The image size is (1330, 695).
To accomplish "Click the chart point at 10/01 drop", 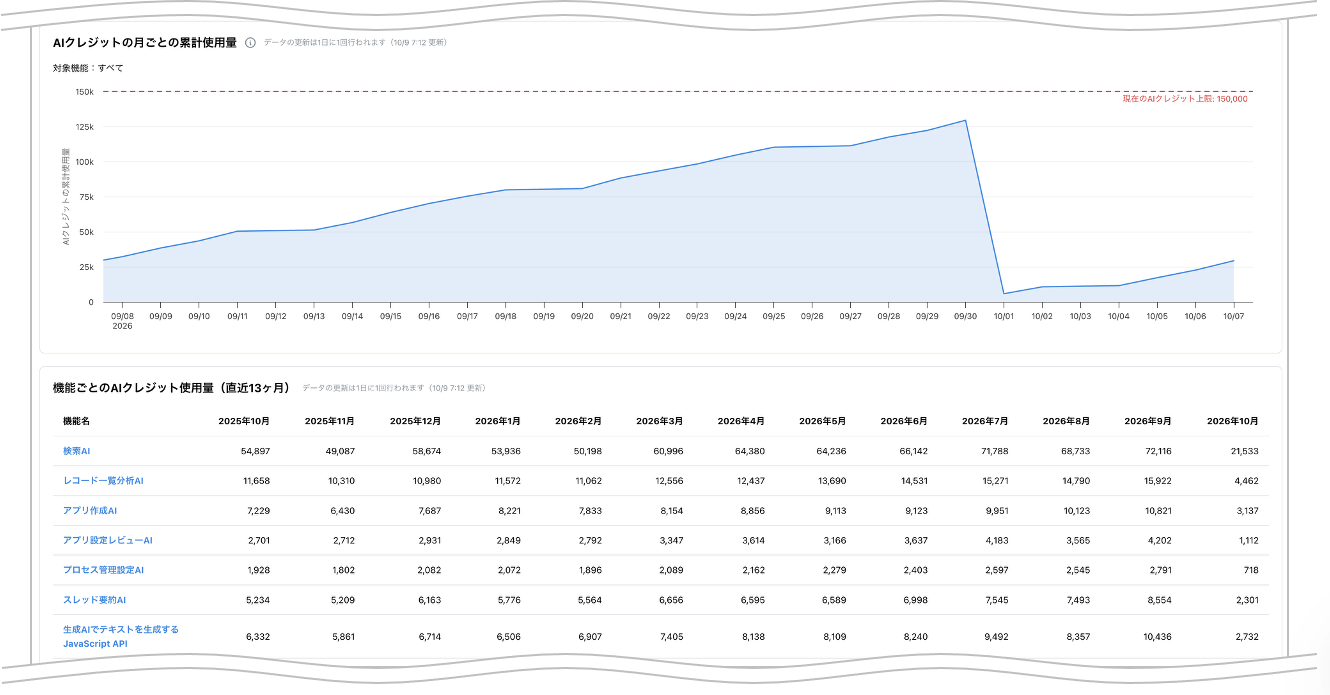I will click(1003, 294).
